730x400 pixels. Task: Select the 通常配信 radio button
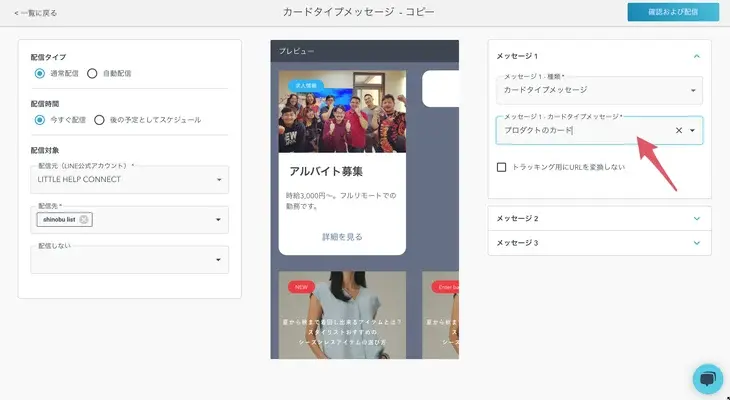(39, 73)
